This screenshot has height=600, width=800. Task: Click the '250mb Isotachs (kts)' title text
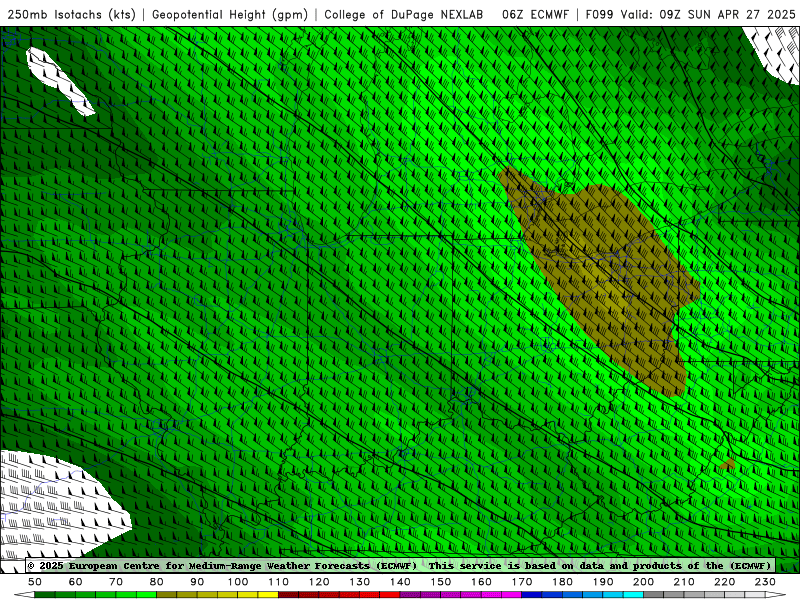pyautogui.click(x=71, y=14)
